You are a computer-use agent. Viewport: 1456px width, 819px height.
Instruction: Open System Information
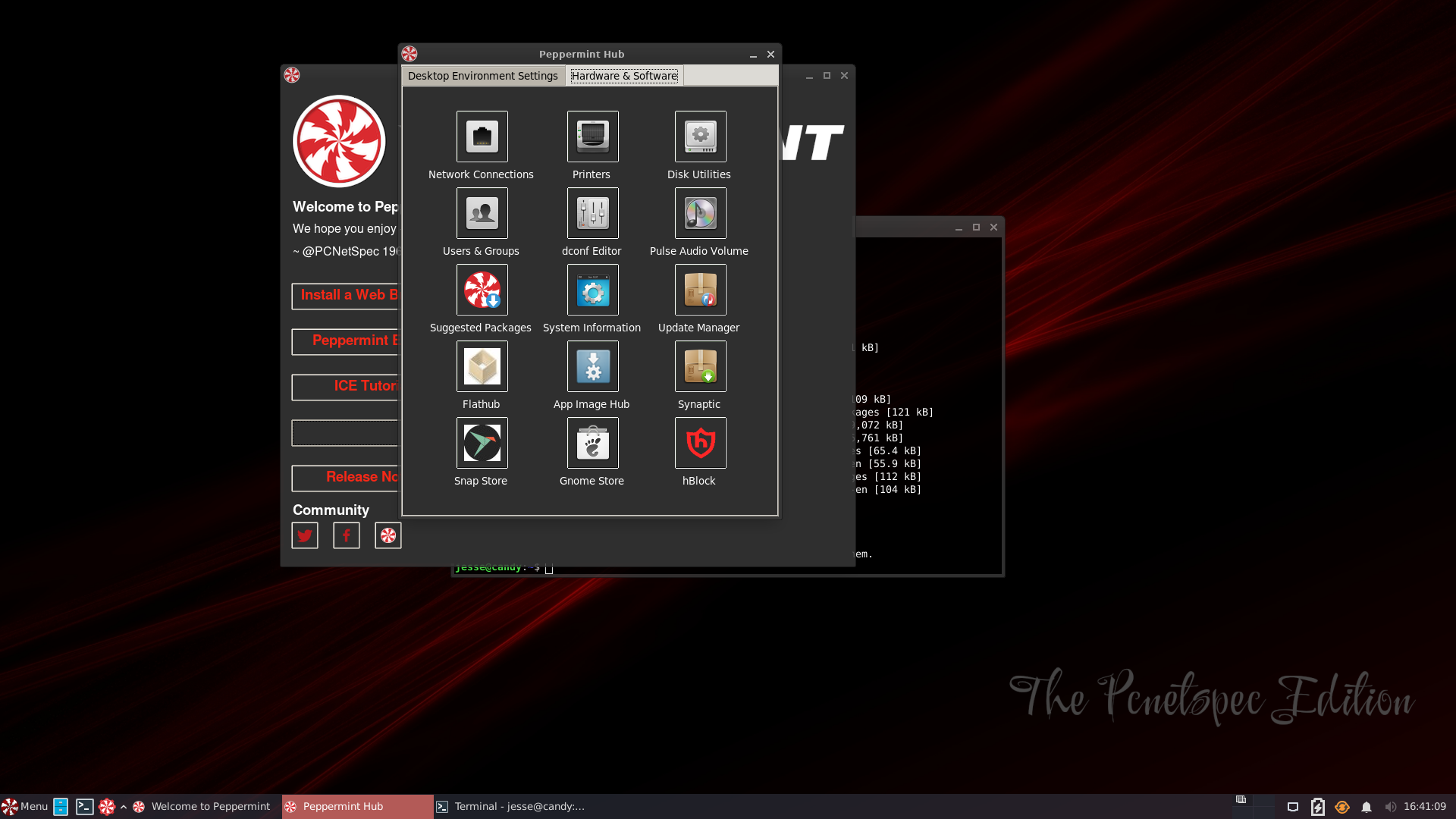592,290
